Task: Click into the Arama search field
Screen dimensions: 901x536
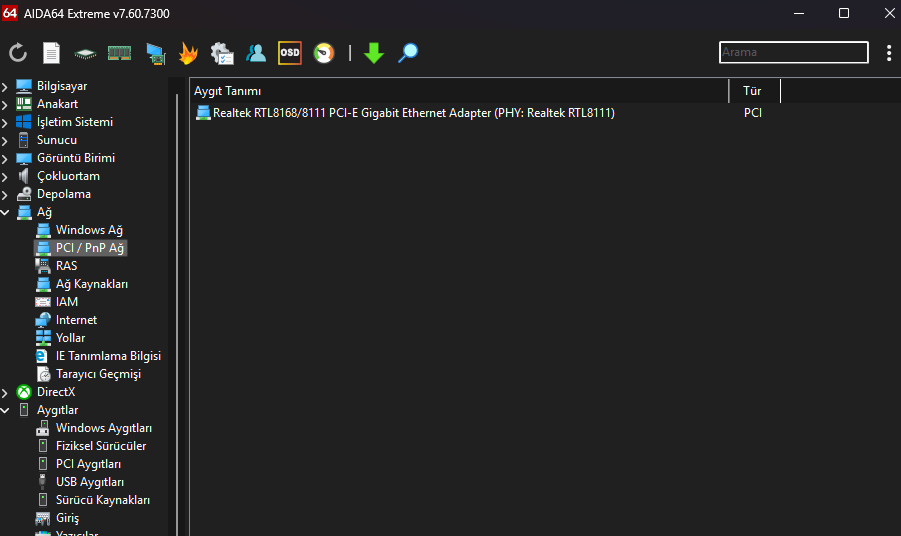Action: (794, 52)
